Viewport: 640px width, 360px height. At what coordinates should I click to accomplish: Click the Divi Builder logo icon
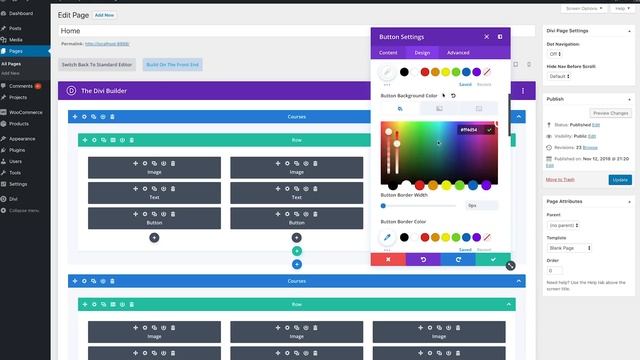pyautogui.click(x=71, y=91)
